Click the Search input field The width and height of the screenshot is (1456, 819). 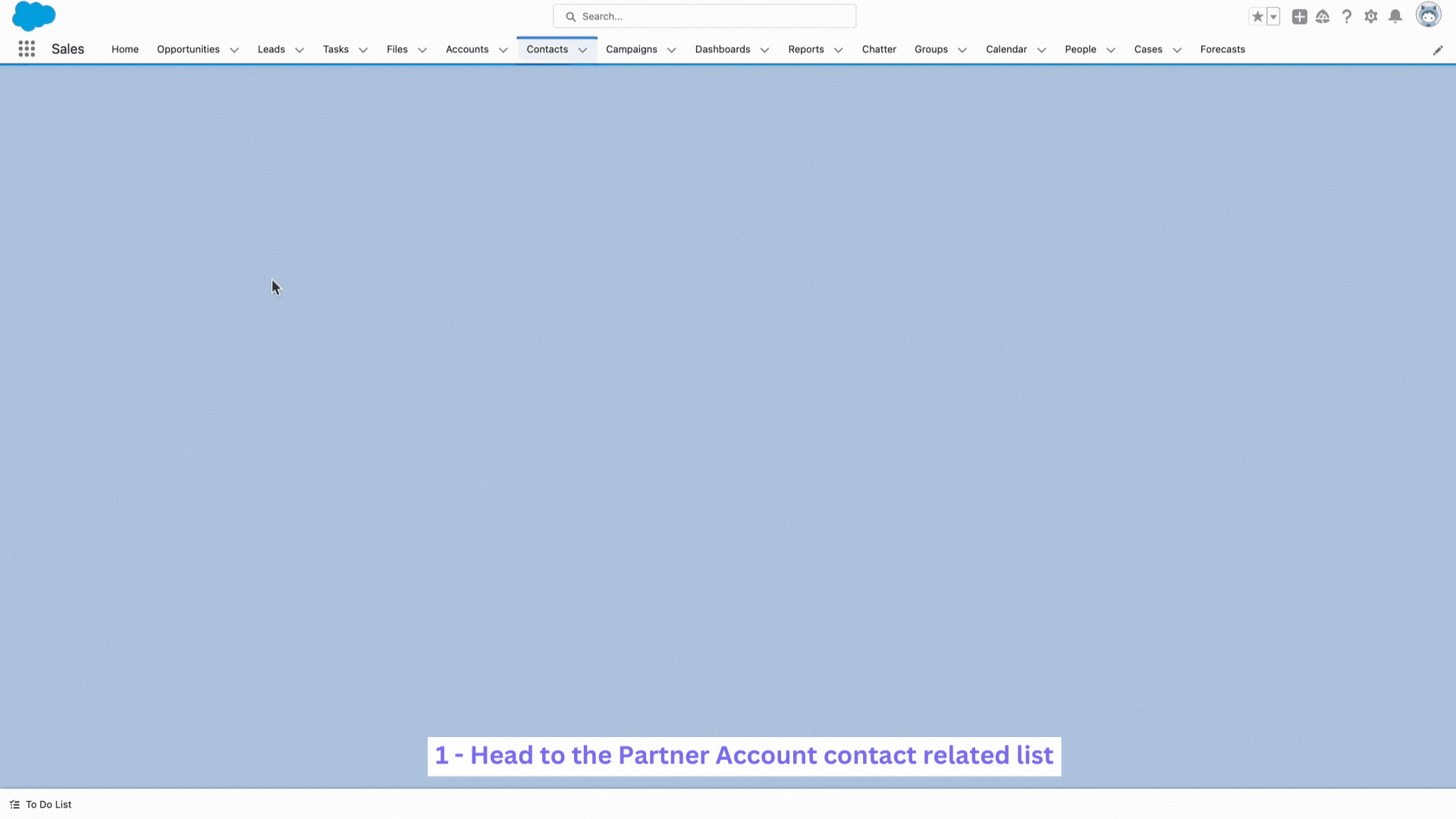tap(705, 16)
